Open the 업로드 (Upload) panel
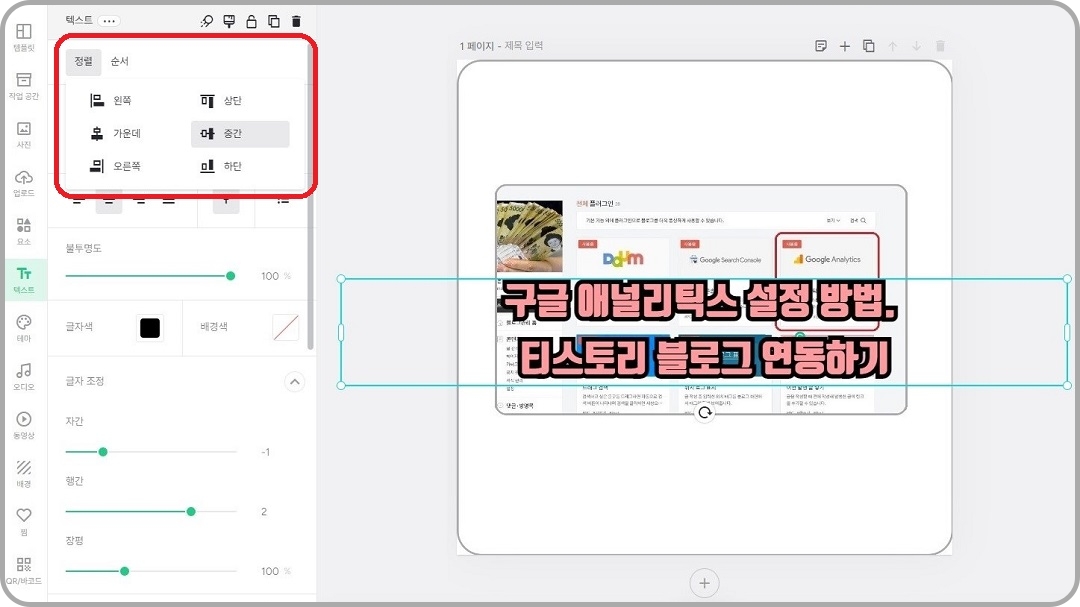The image size is (1080, 607). coord(24,181)
